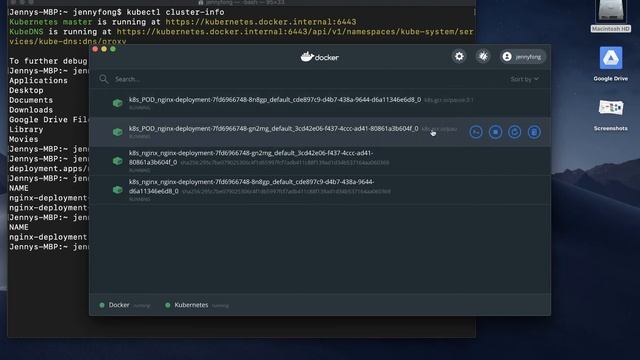Image resolution: width=640 pixels, height=360 pixels.
Task: Click kubectl cluster-info command line in the terminal
Action: (x=117, y=12)
